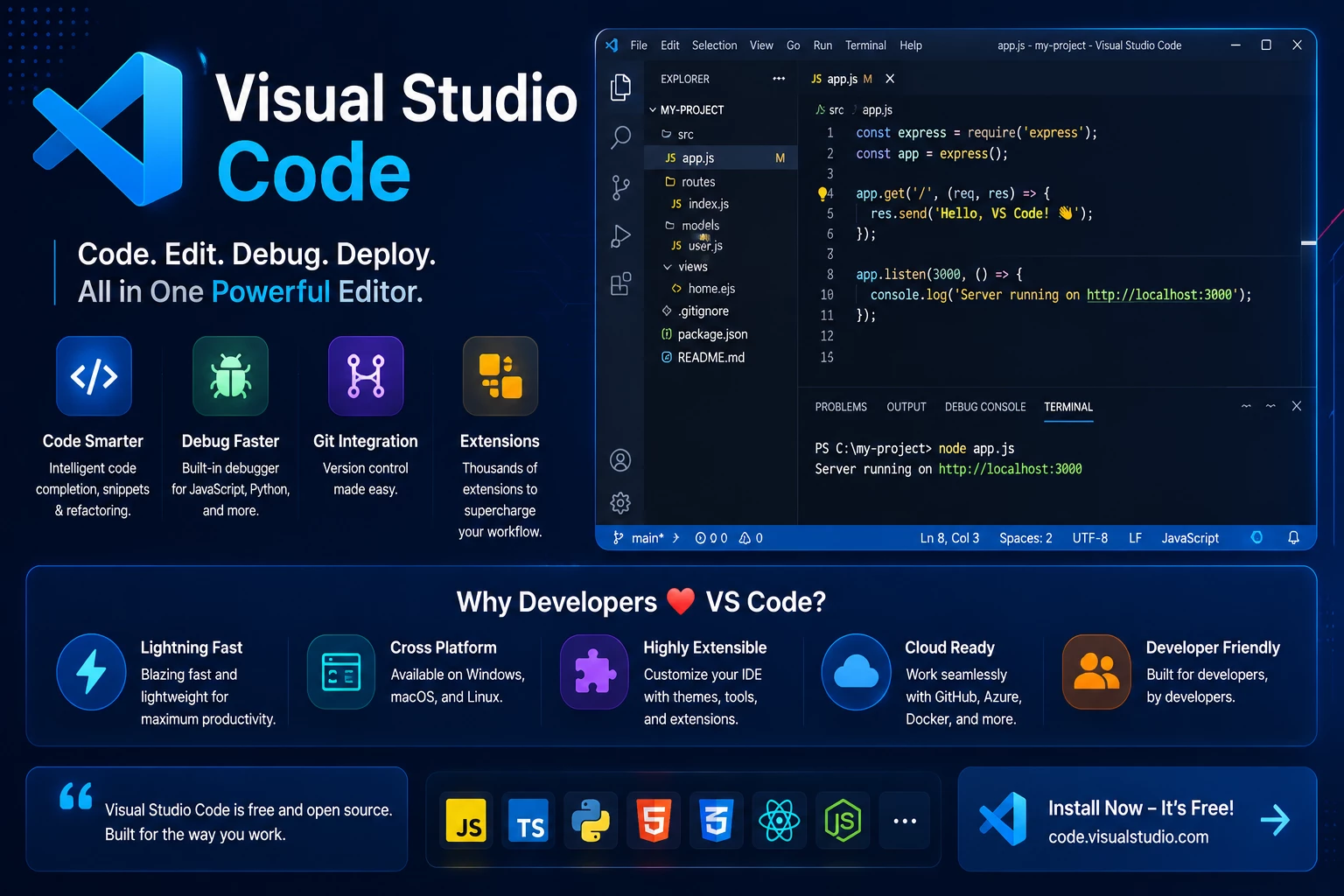The image size is (1344, 896).
Task: Click the VS Code logo in title bar
Action: 612,45
